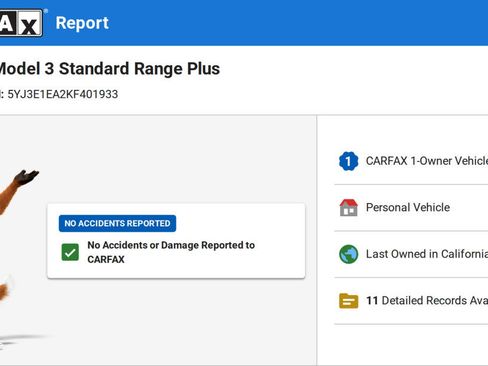Image resolution: width=488 pixels, height=366 pixels.
Task: Click the green checkmark box icon
Action: (x=70, y=252)
